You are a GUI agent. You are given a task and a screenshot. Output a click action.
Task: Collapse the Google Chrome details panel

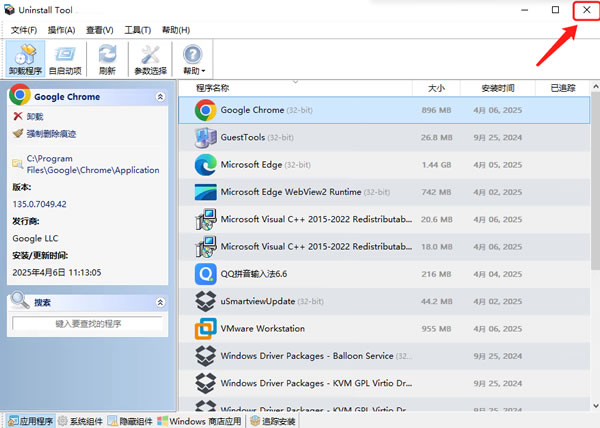coord(160,97)
